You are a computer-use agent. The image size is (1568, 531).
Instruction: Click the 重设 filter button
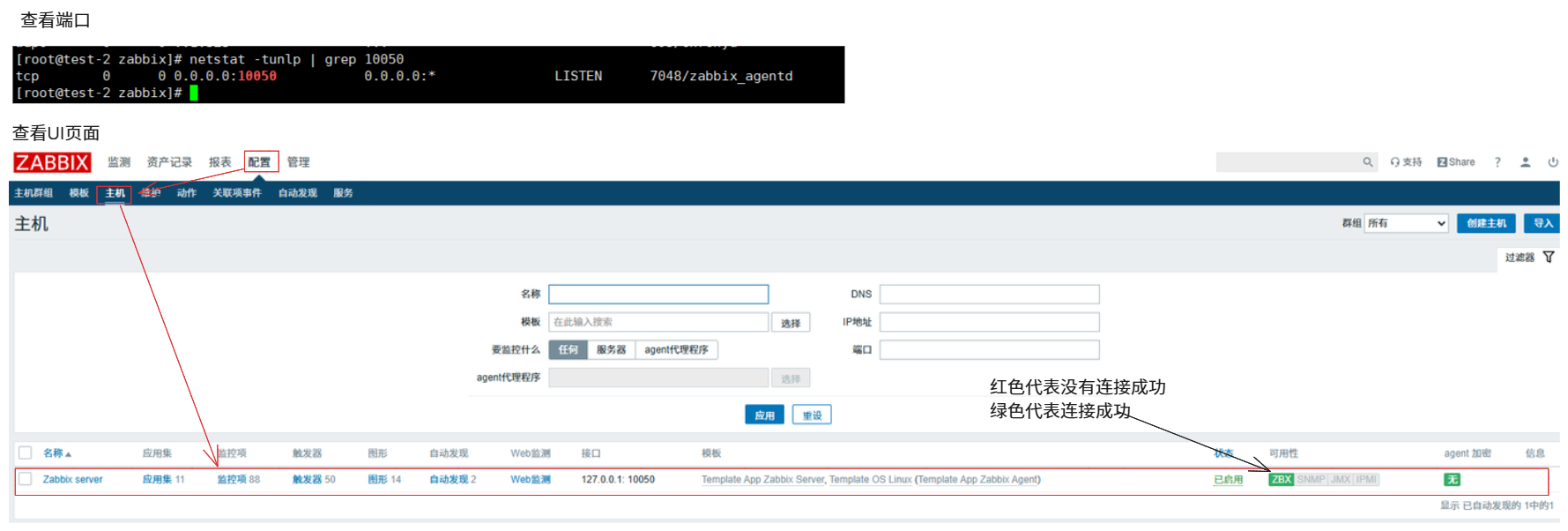click(812, 415)
